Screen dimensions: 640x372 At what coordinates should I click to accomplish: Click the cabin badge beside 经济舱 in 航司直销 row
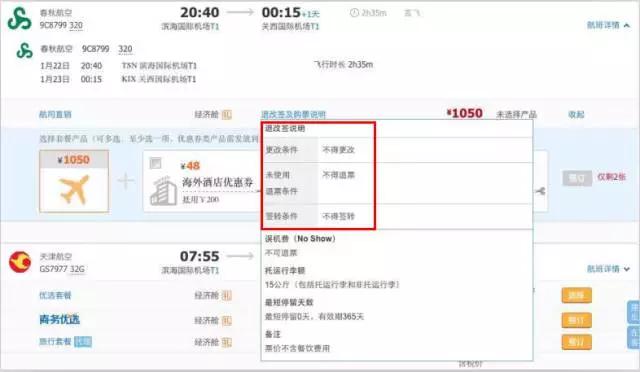[227, 115]
